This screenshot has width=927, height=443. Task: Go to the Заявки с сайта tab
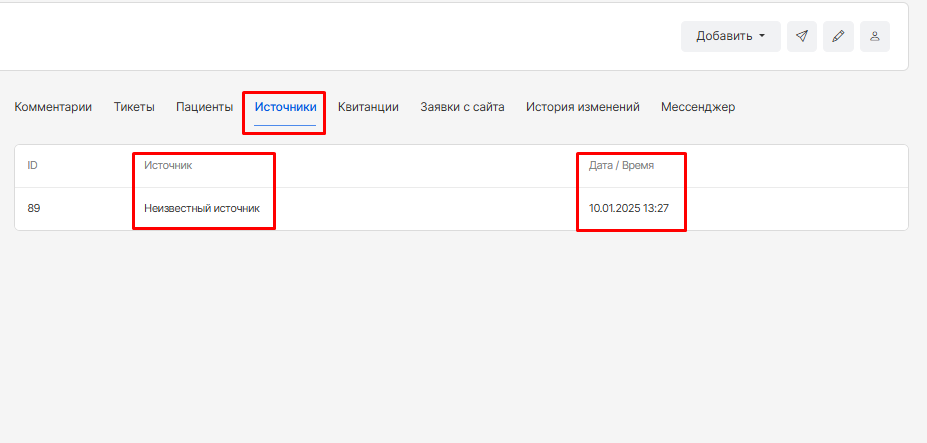coord(462,107)
